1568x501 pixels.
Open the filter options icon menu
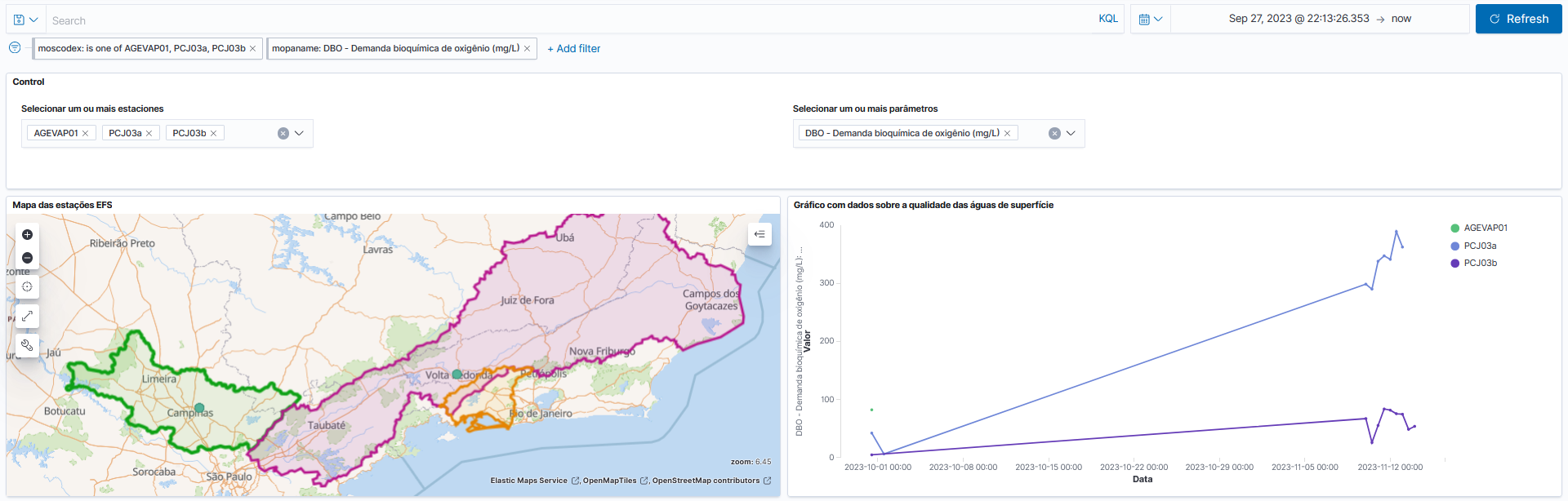[15, 48]
